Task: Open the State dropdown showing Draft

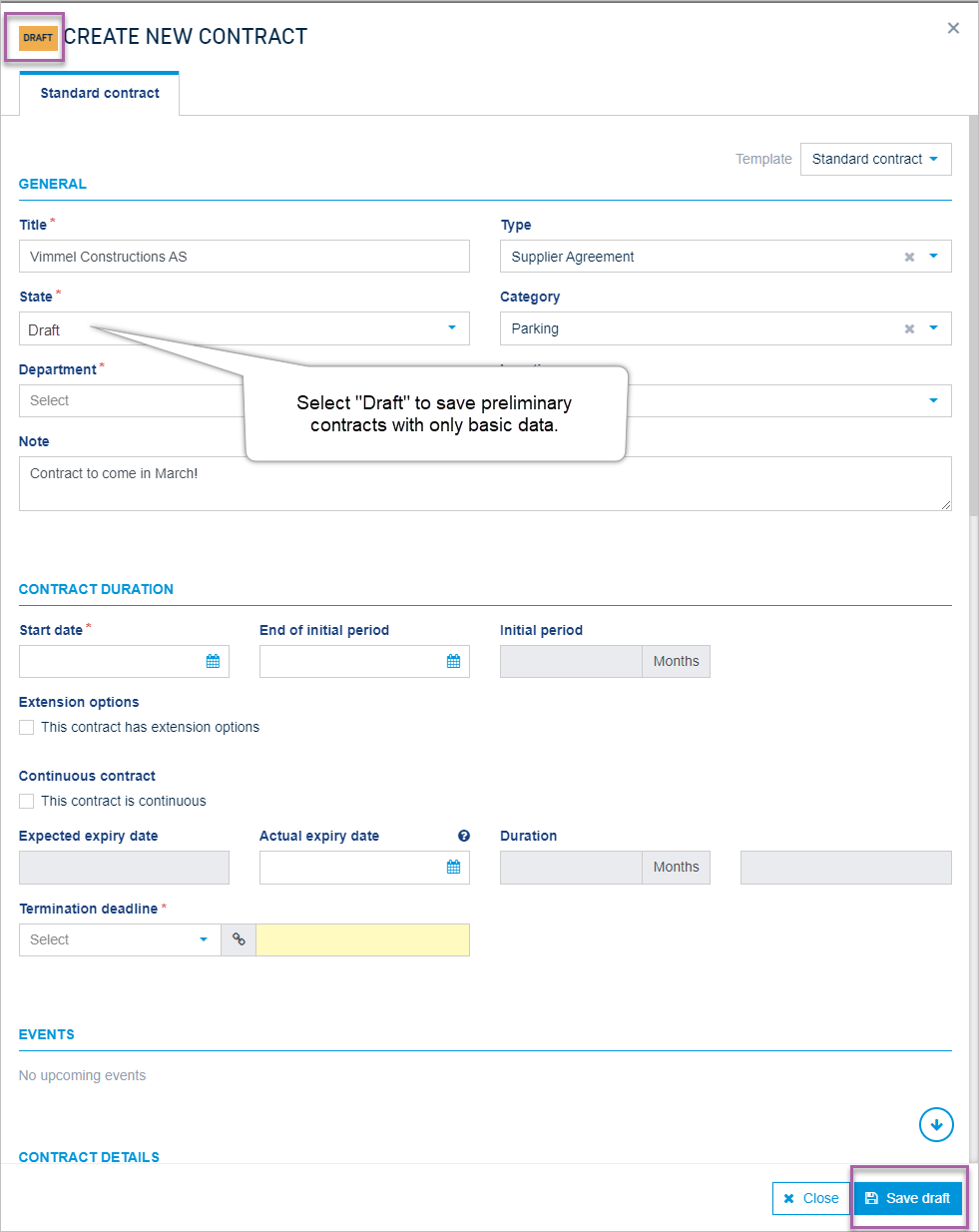Action: coord(245,328)
